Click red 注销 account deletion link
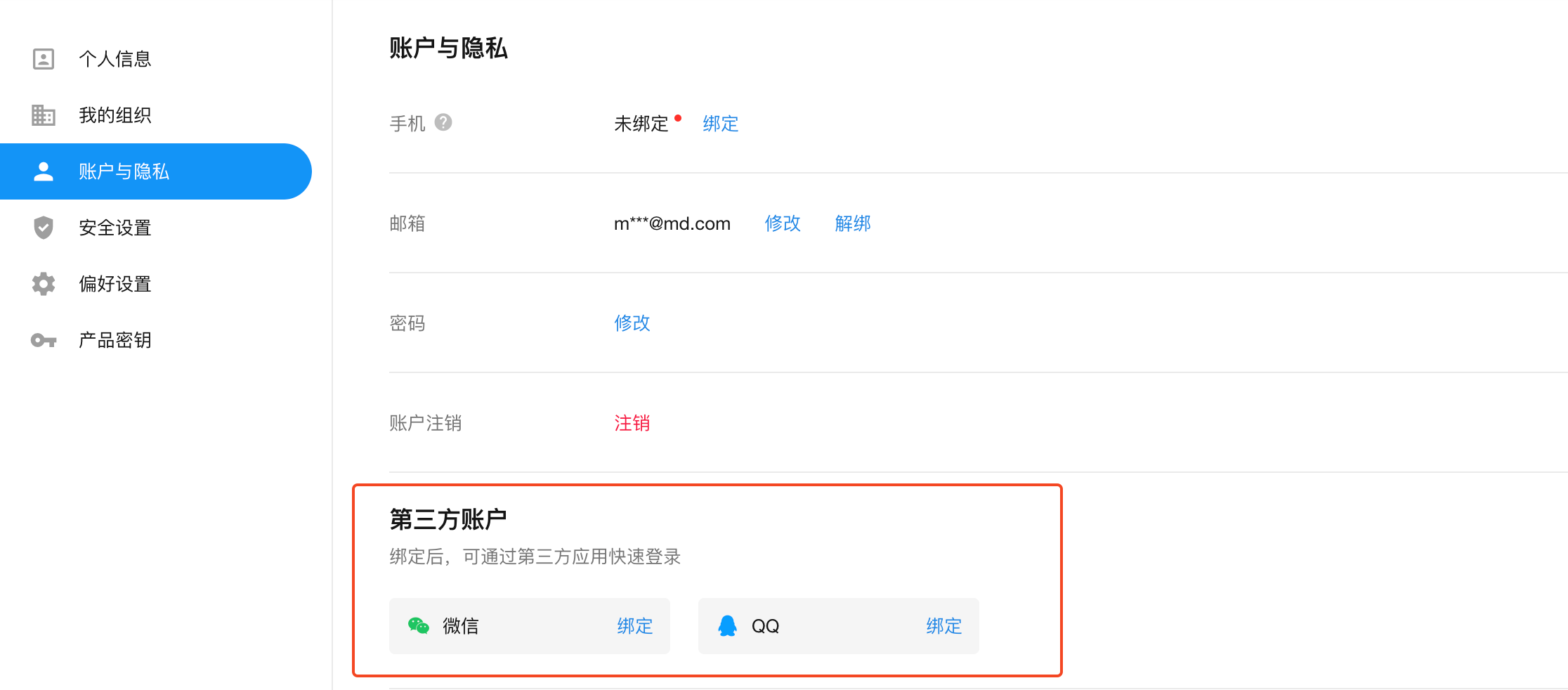 [632, 423]
